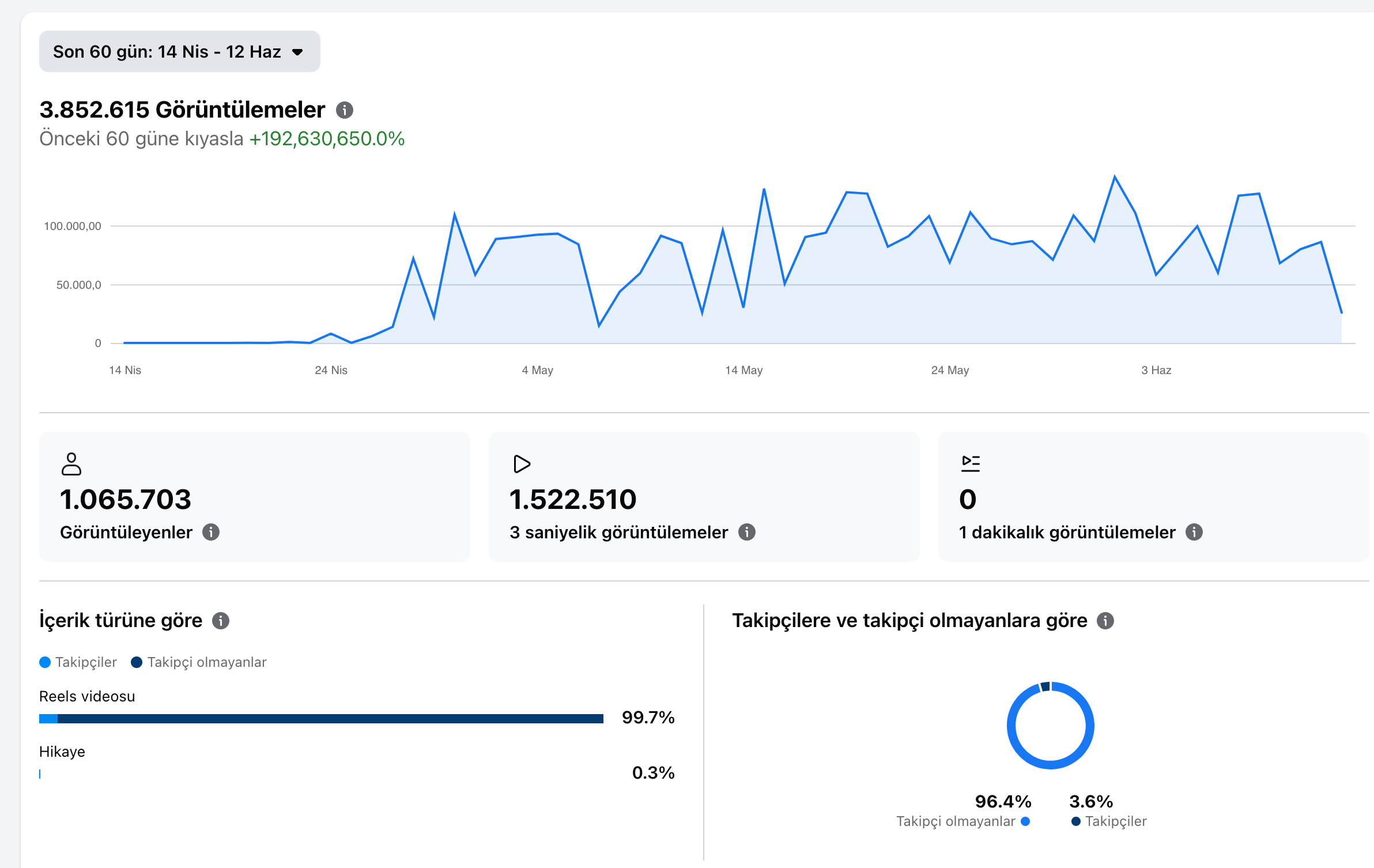Click the 1.065.703 Görüntüleyenler card
Viewport: 1374px width, 868px height.
255,497
